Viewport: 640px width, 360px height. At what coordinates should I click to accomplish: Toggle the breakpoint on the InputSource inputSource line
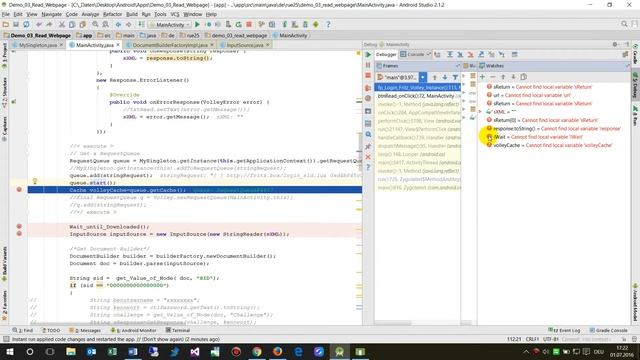[x=19, y=233]
